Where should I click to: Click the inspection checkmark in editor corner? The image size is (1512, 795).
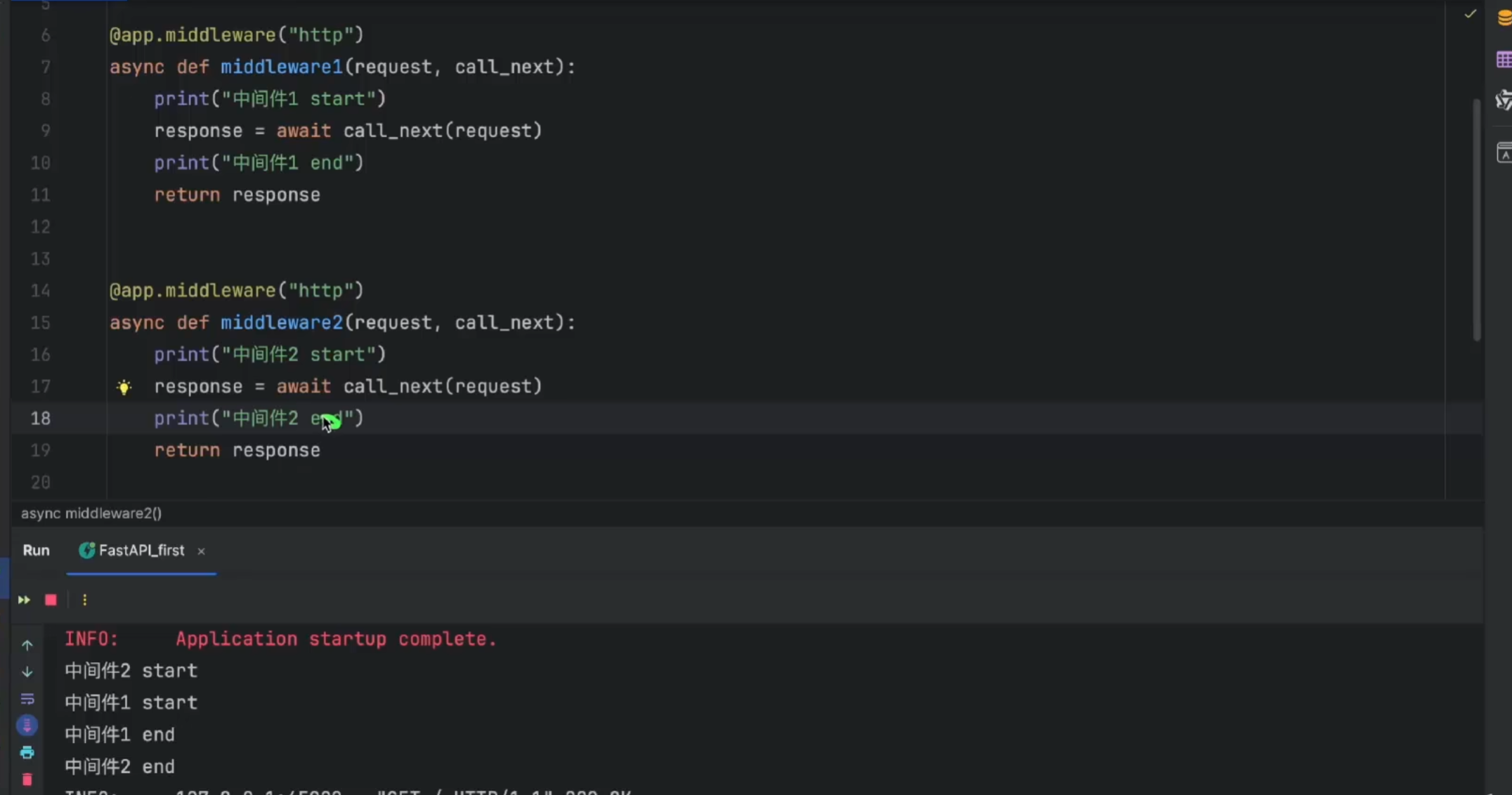[1470, 14]
